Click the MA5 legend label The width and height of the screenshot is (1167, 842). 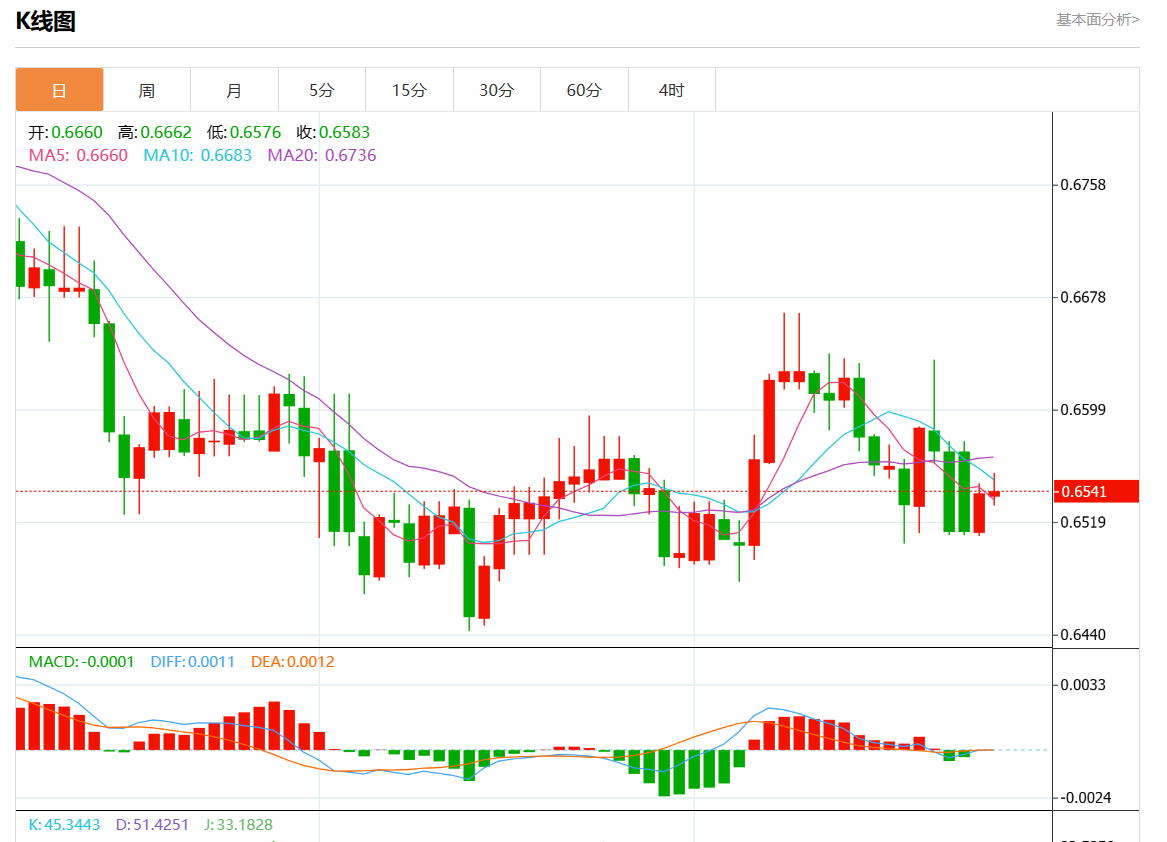tap(78, 155)
